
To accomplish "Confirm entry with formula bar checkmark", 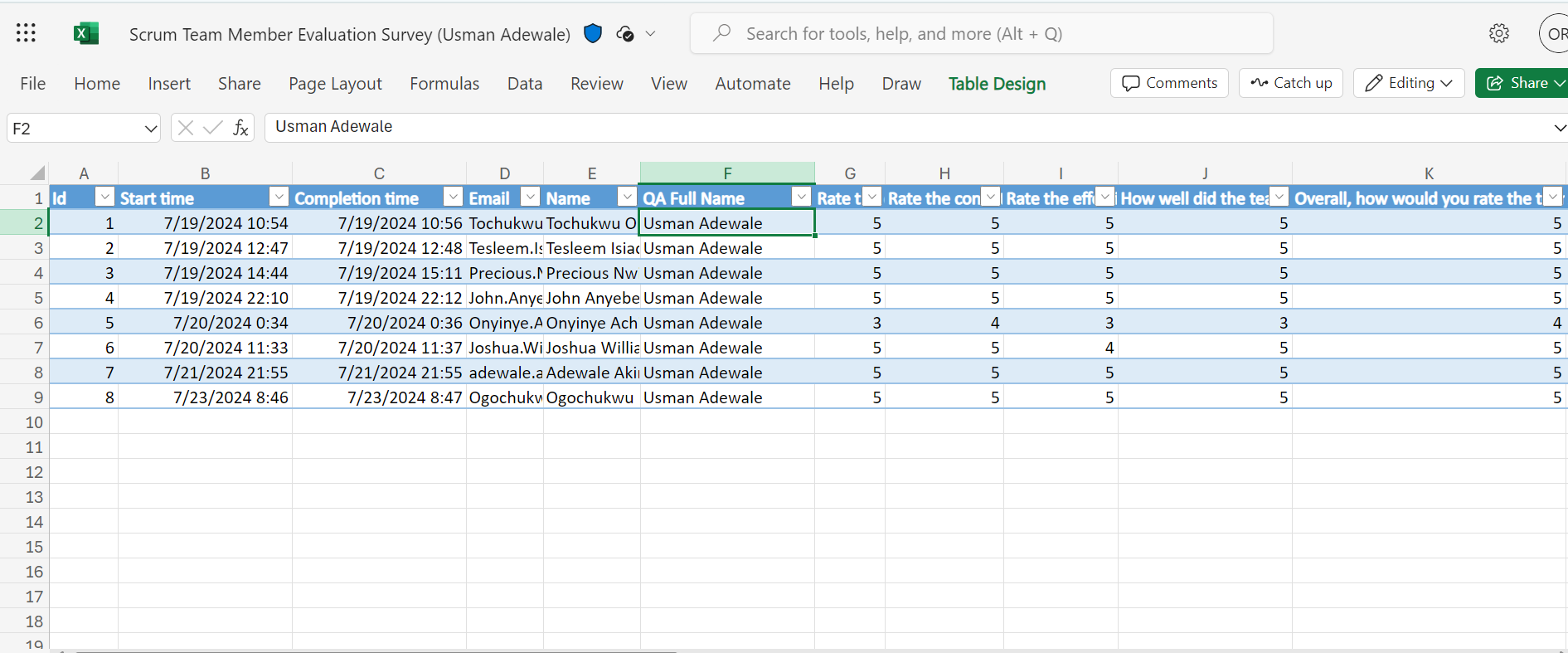I will coord(213,128).
